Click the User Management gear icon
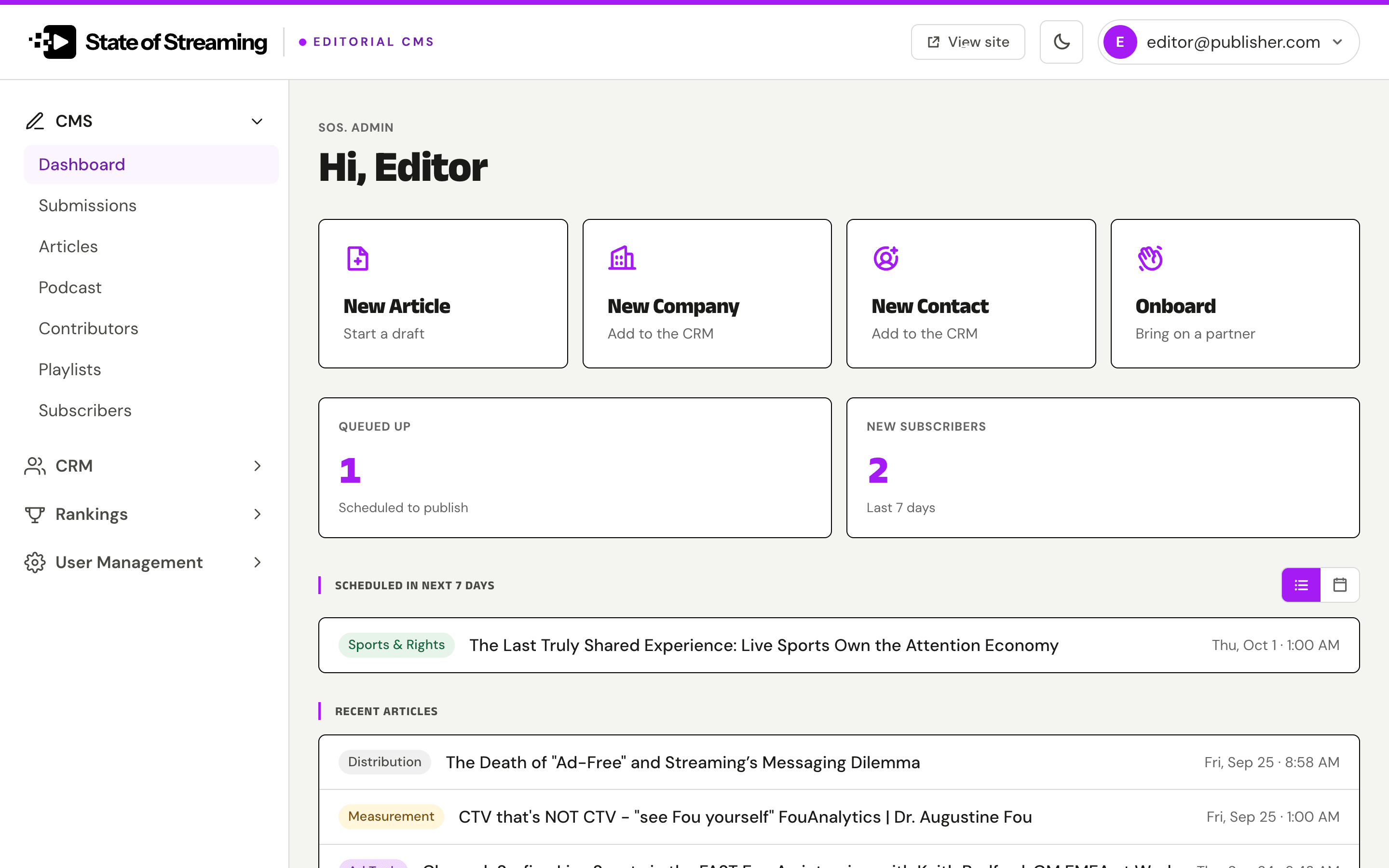Screen dimensions: 1389x868 coord(35,563)
